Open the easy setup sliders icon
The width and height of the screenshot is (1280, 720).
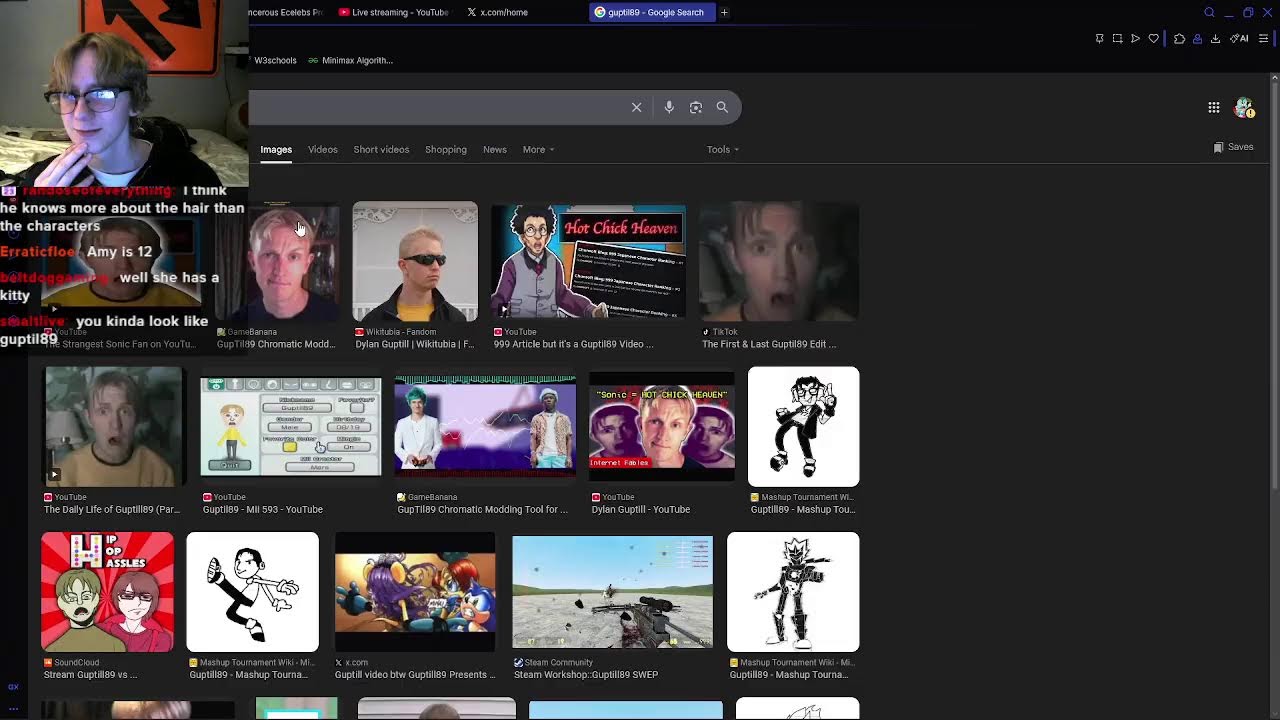point(1263,39)
